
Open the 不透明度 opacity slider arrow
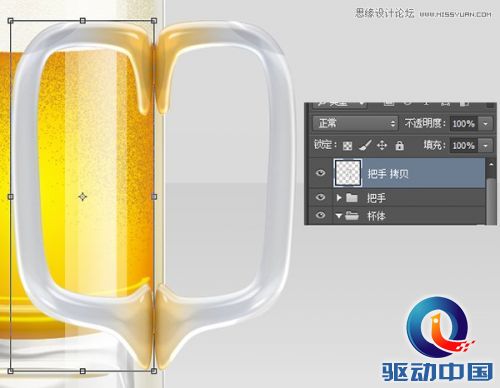(485, 124)
